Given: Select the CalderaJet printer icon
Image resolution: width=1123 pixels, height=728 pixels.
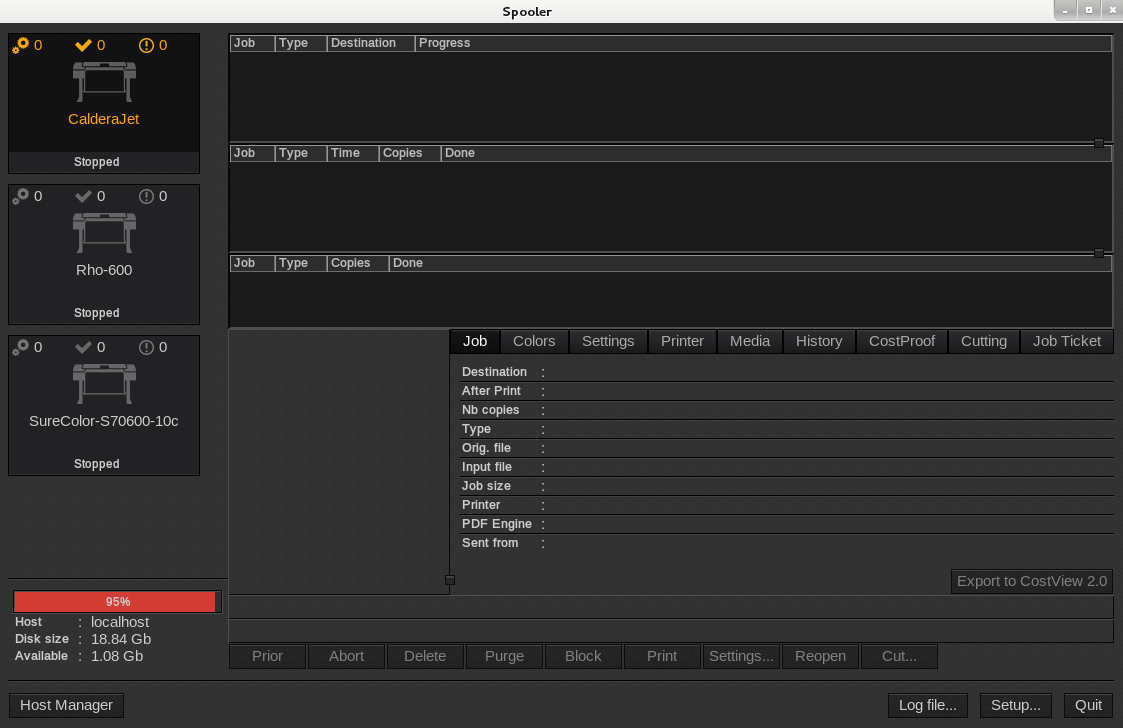Looking at the screenshot, I should [104, 82].
